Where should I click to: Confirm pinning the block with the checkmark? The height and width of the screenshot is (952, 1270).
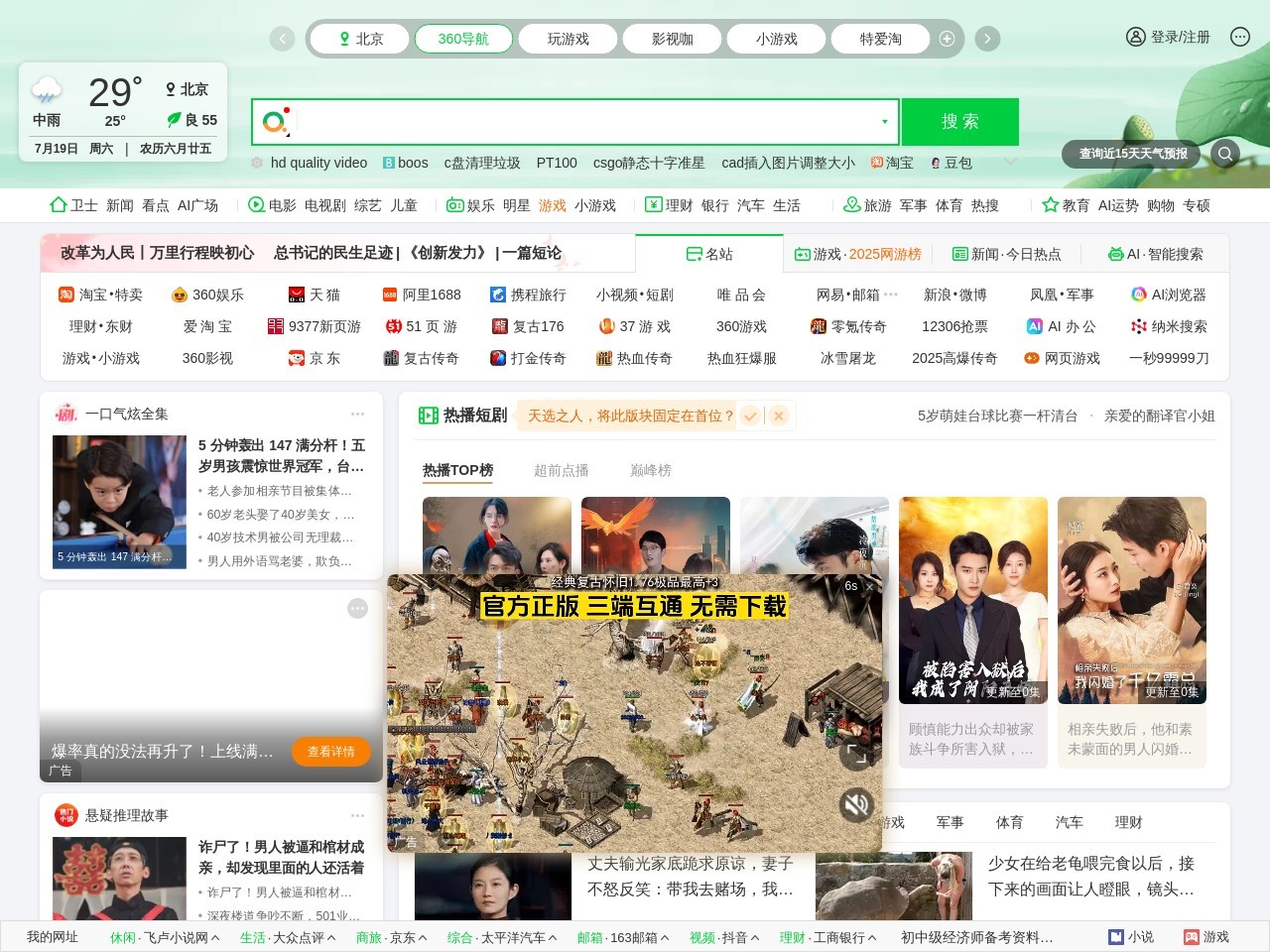750,416
